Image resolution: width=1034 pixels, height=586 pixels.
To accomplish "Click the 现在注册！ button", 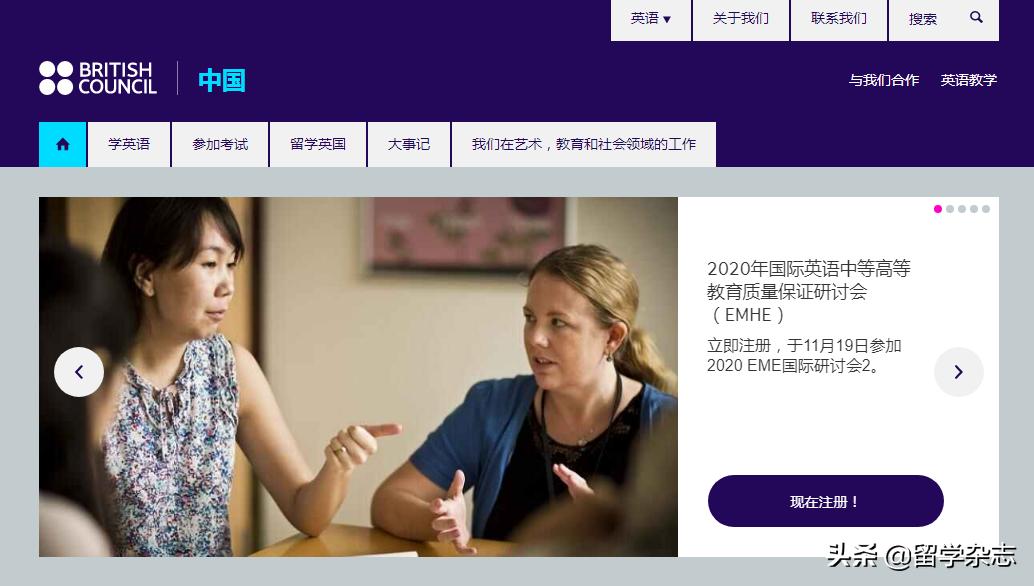I will pos(826,501).
